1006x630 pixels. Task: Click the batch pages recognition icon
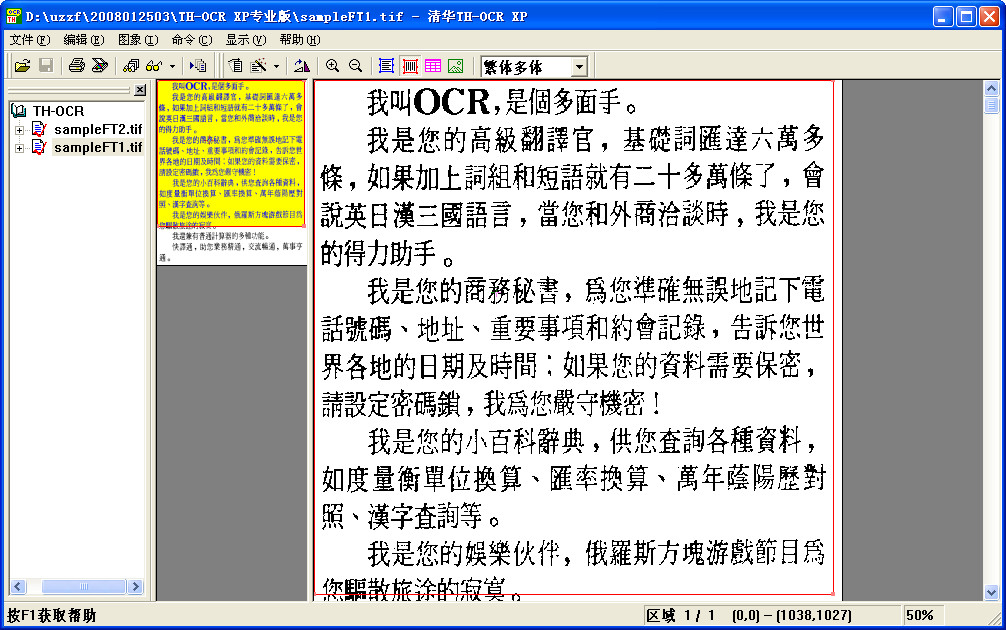[x=131, y=65]
